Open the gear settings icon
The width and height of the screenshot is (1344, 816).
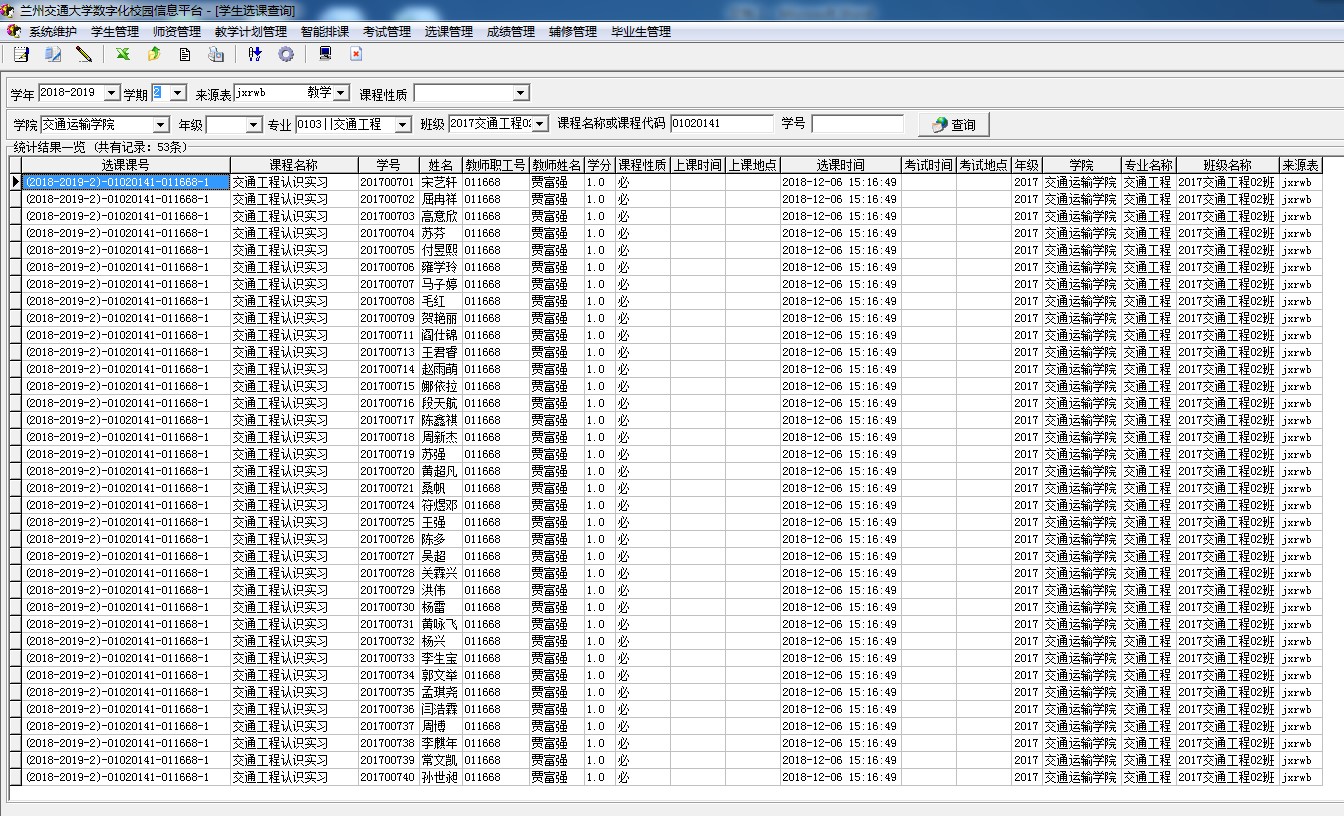click(286, 54)
